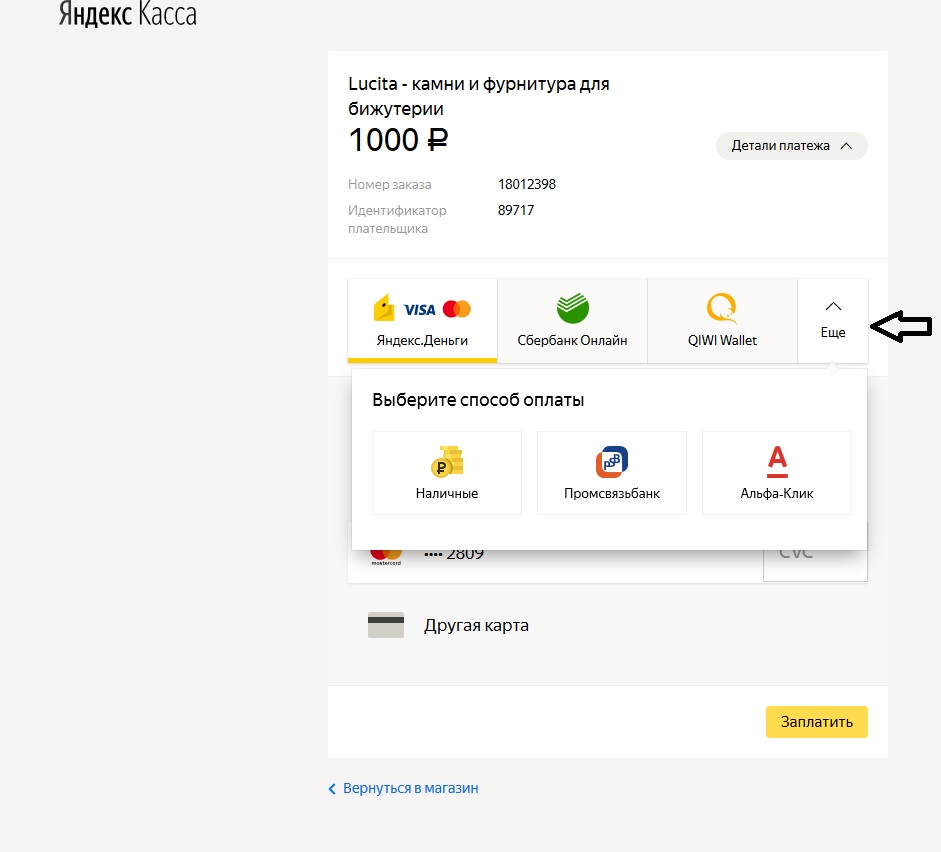Select the QIWI Wallet payment tab
This screenshot has width=941, height=852.
click(x=723, y=320)
